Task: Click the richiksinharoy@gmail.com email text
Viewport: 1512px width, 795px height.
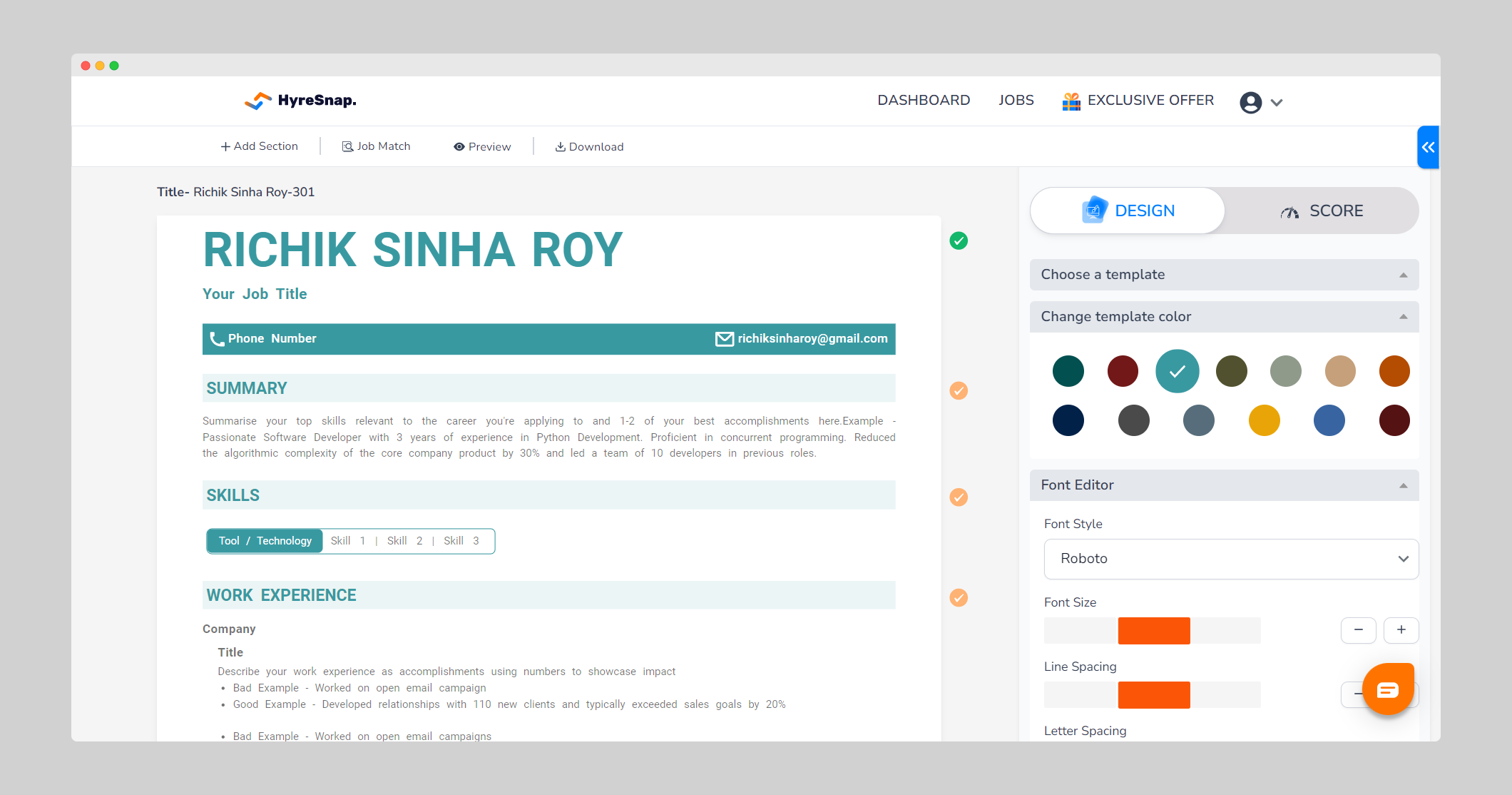Action: (x=813, y=339)
